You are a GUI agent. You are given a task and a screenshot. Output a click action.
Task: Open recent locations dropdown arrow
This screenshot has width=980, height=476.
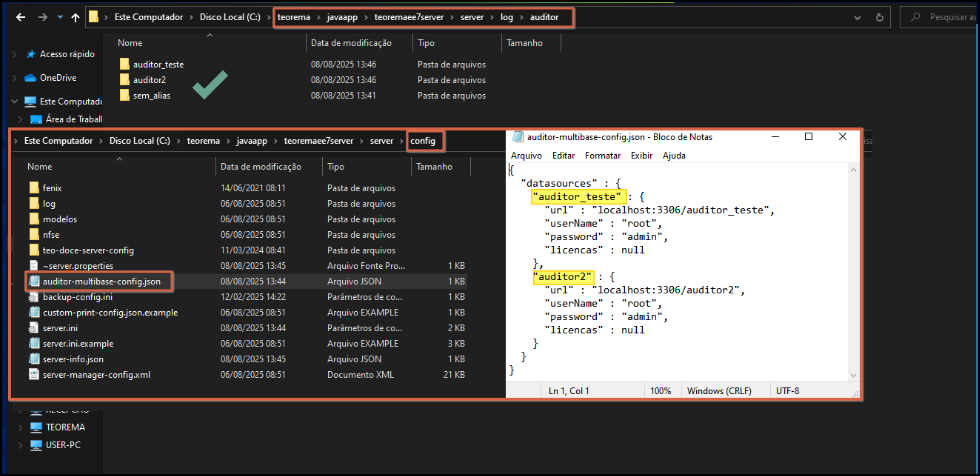(x=61, y=17)
